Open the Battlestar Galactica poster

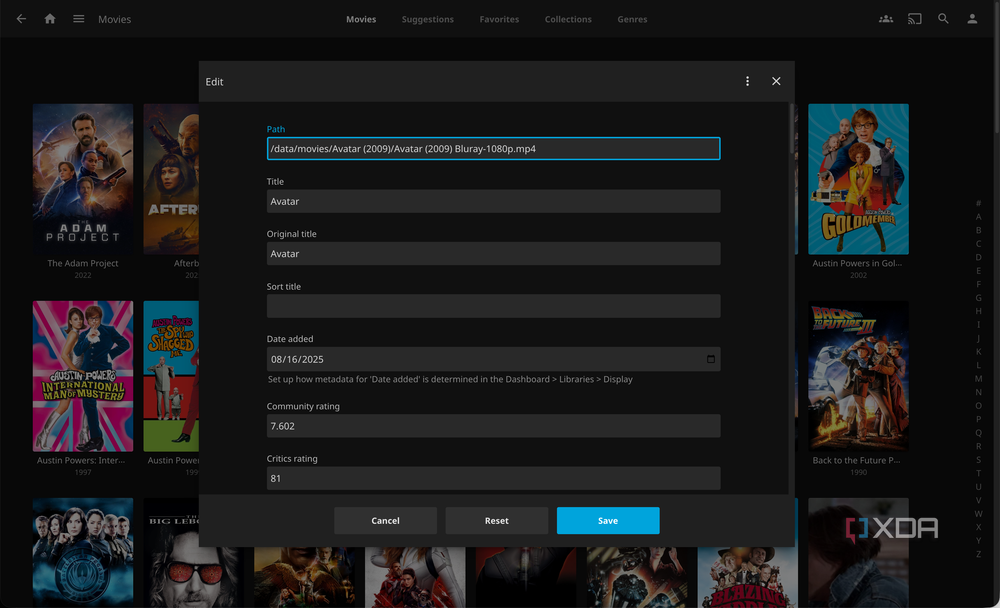(83, 552)
